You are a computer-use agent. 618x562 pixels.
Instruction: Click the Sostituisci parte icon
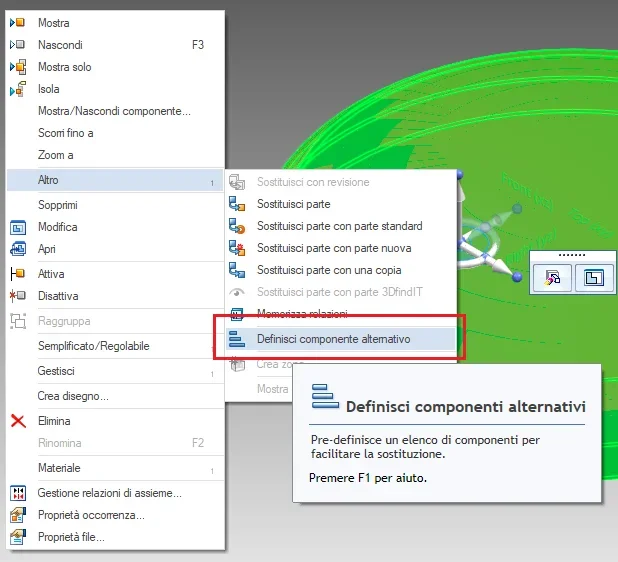pos(237,204)
